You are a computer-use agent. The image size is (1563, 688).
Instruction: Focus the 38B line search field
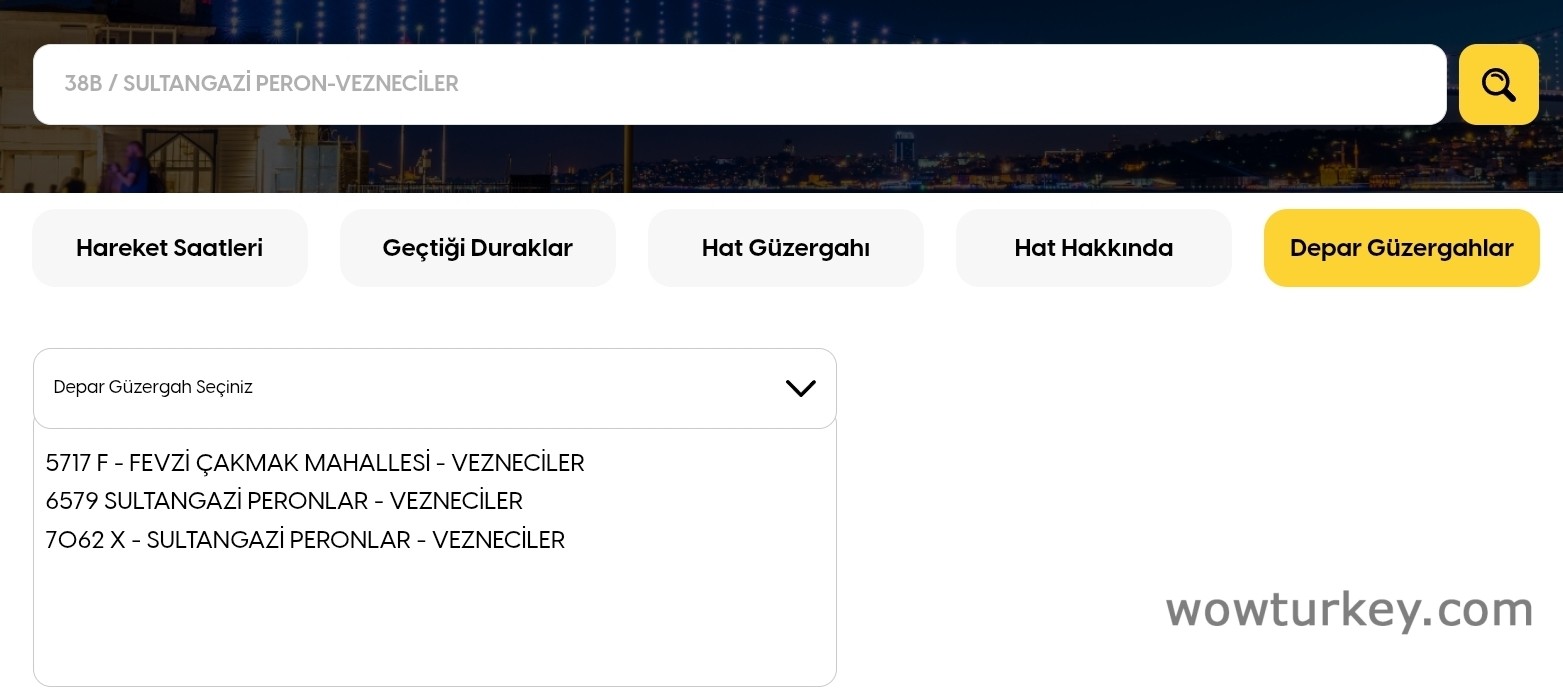[x=739, y=84]
